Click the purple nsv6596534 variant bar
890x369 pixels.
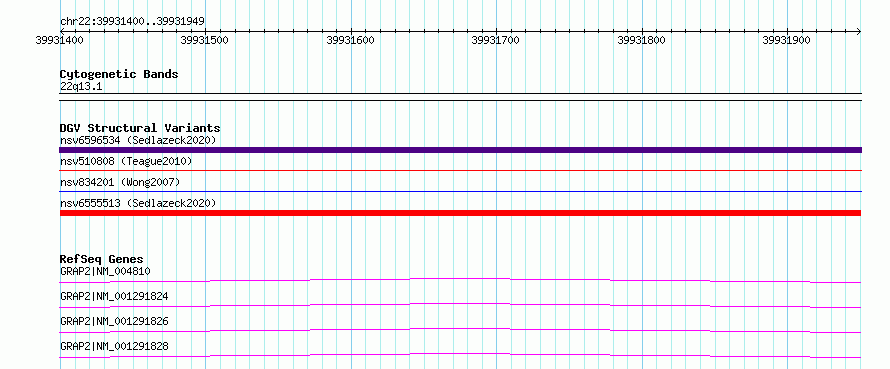coord(460,150)
